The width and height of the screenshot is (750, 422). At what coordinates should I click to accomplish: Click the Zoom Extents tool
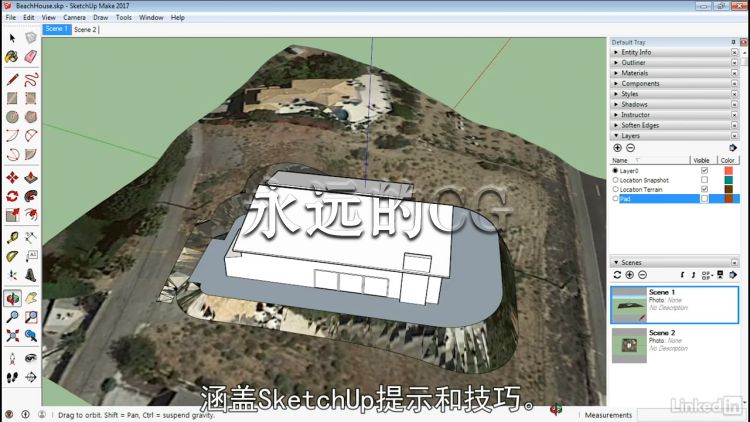12,335
